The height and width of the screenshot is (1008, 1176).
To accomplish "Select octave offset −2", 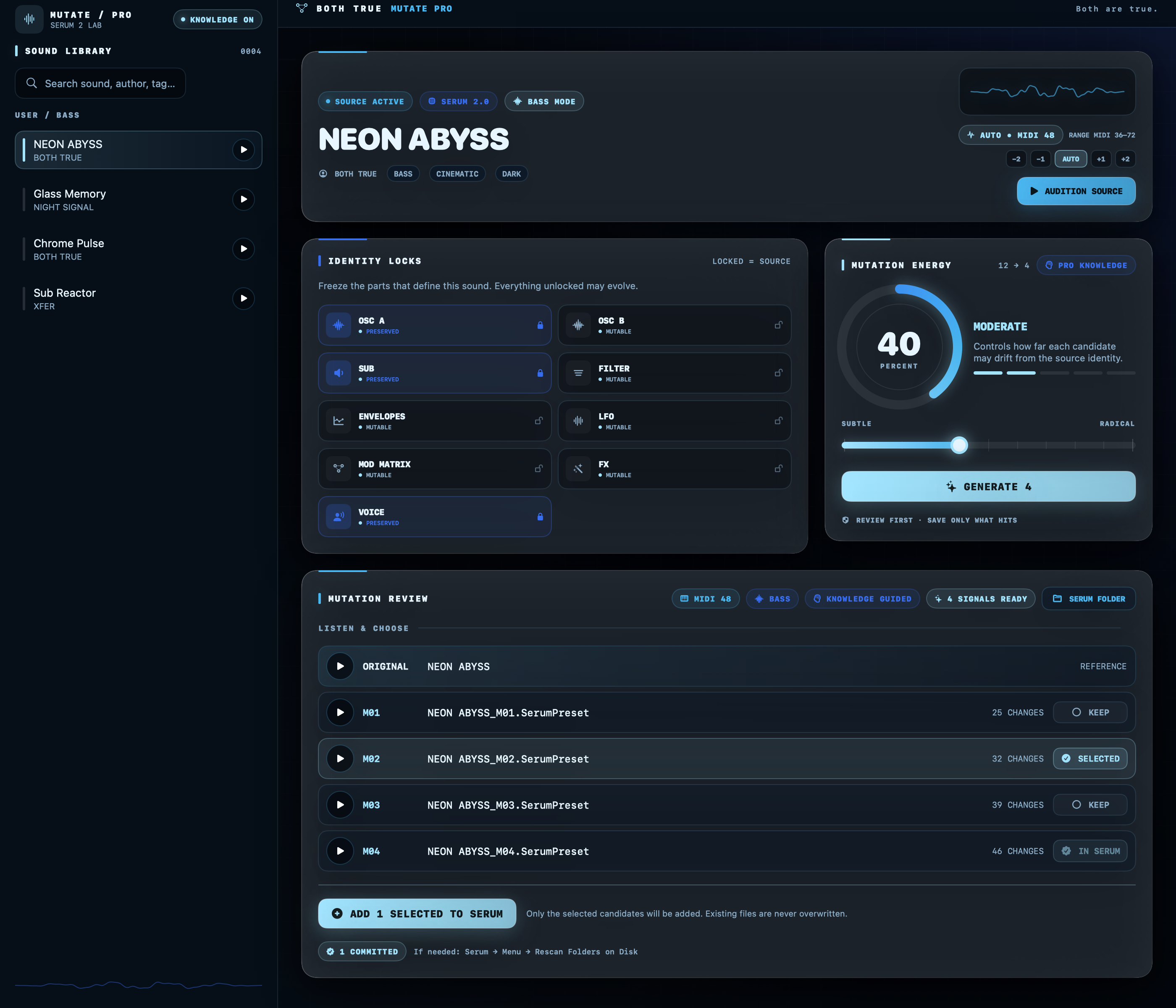I will coord(1016,159).
